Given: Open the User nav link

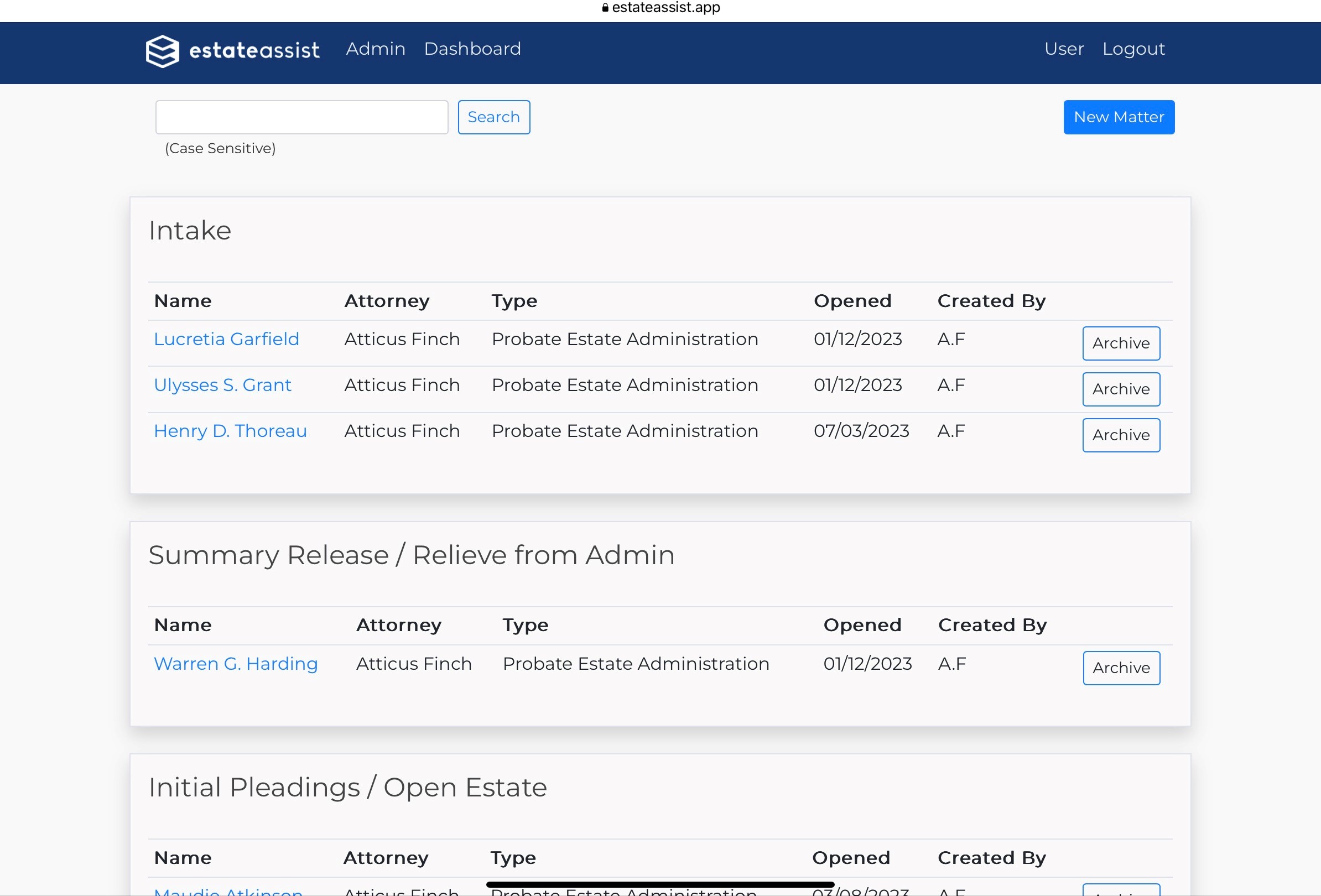Looking at the screenshot, I should pyautogui.click(x=1064, y=49).
